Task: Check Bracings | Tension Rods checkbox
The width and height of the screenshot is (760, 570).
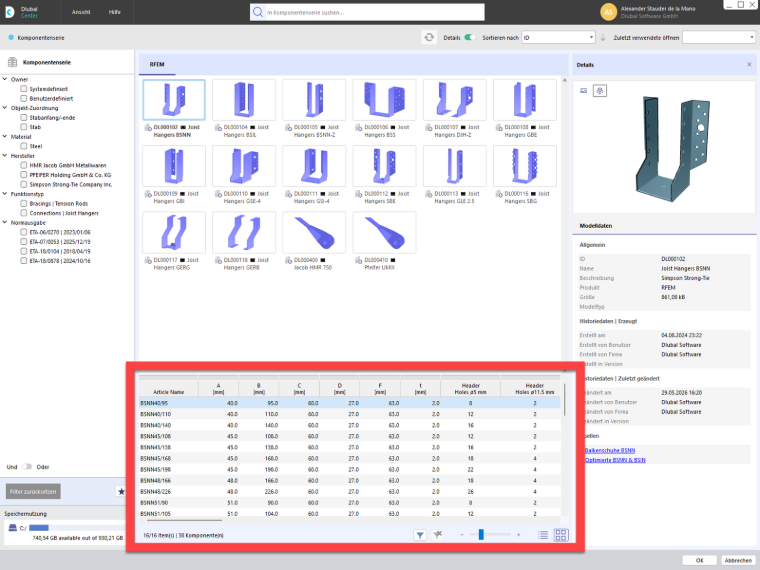Action: click(x=23, y=204)
